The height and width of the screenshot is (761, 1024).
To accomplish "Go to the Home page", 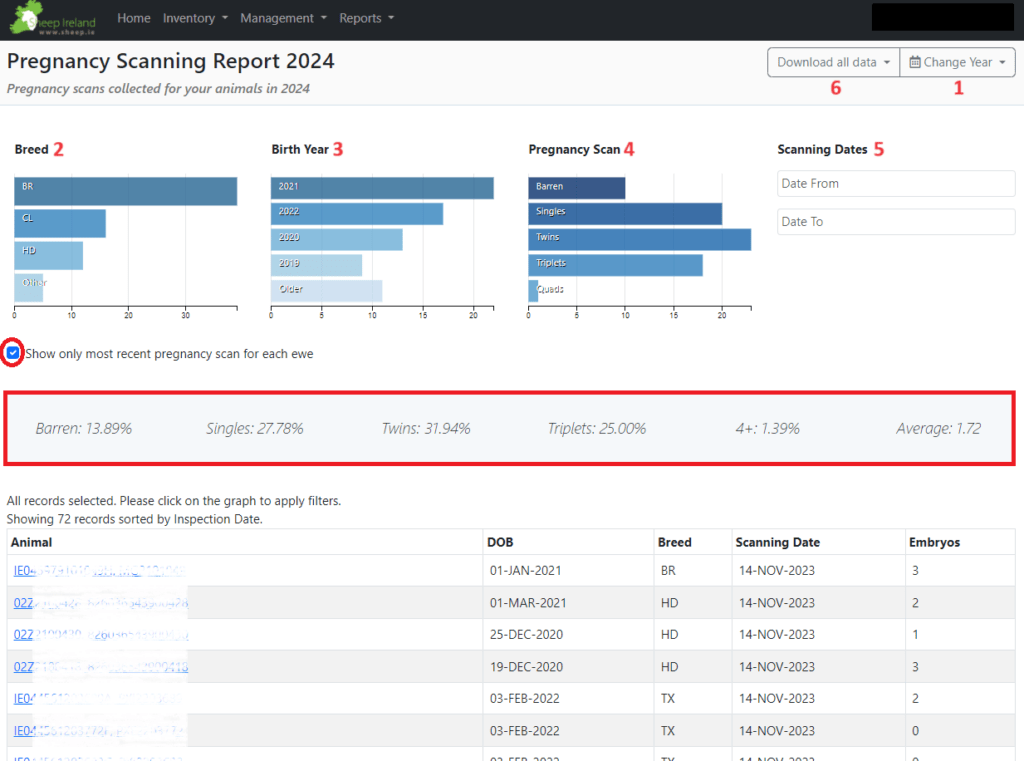I will [x=134, y=18].
